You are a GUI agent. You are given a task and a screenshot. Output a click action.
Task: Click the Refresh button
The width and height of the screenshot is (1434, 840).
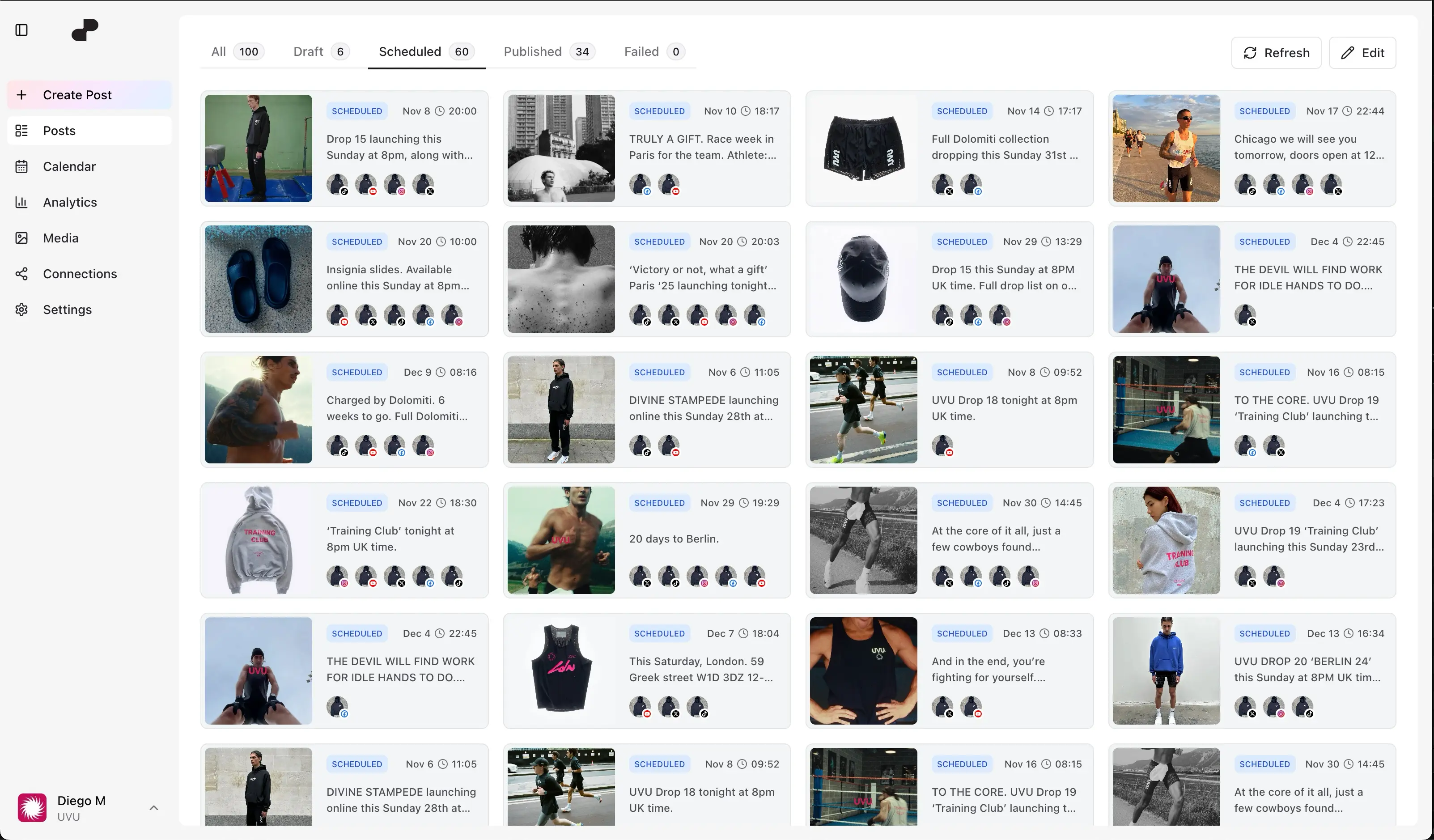(1276, 52)
